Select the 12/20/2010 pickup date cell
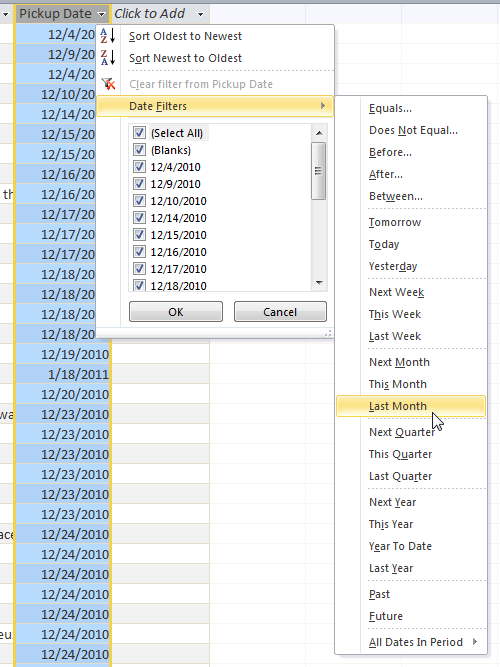Image resolution: width=500 pixels, height=667 pixels. [x=63, y=394]
